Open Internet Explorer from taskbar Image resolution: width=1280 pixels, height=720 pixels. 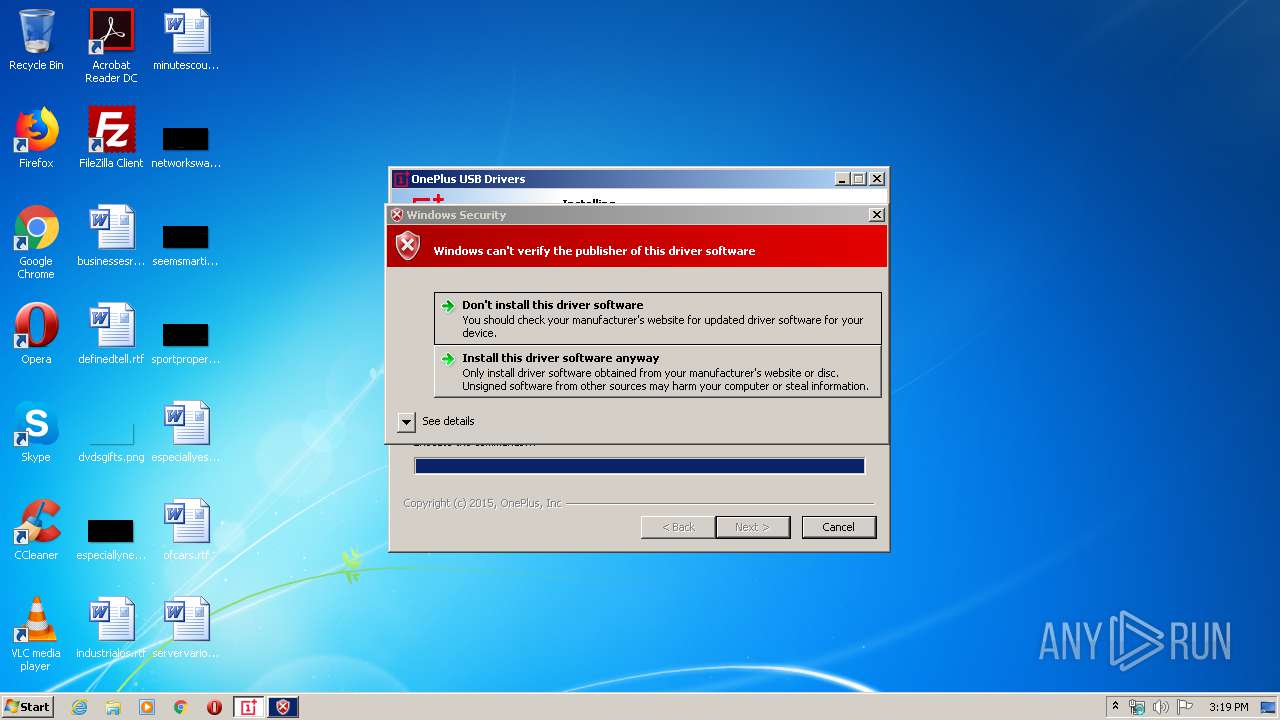coord(80,707)
